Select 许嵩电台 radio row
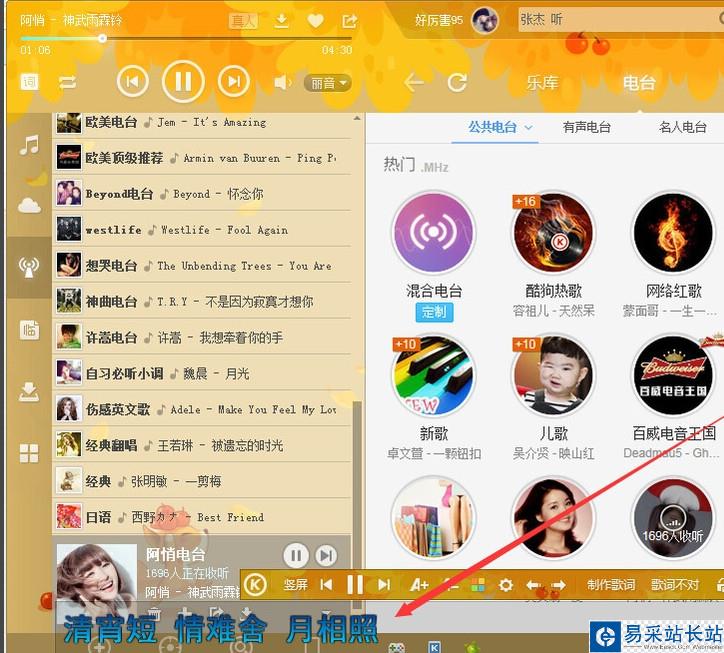Viewport: 724px width, 653px height. tap(202, 338)
